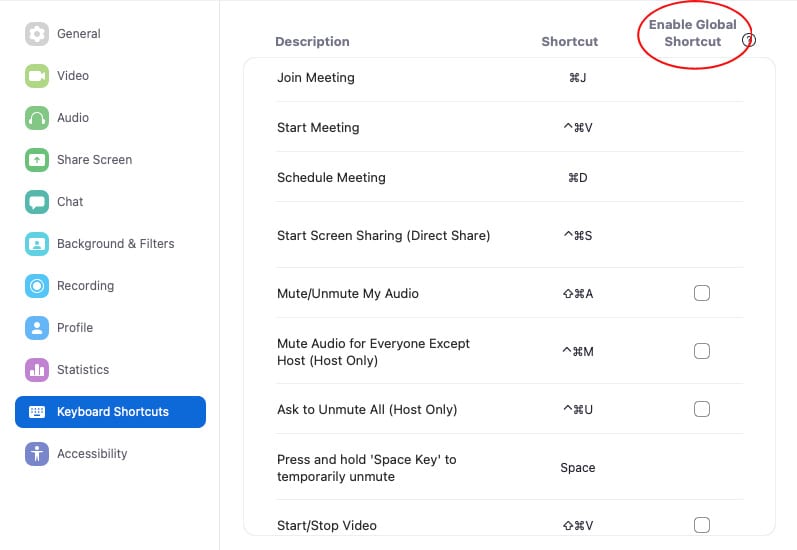
Task: Open the Recording icon
Action: (37, 286)
